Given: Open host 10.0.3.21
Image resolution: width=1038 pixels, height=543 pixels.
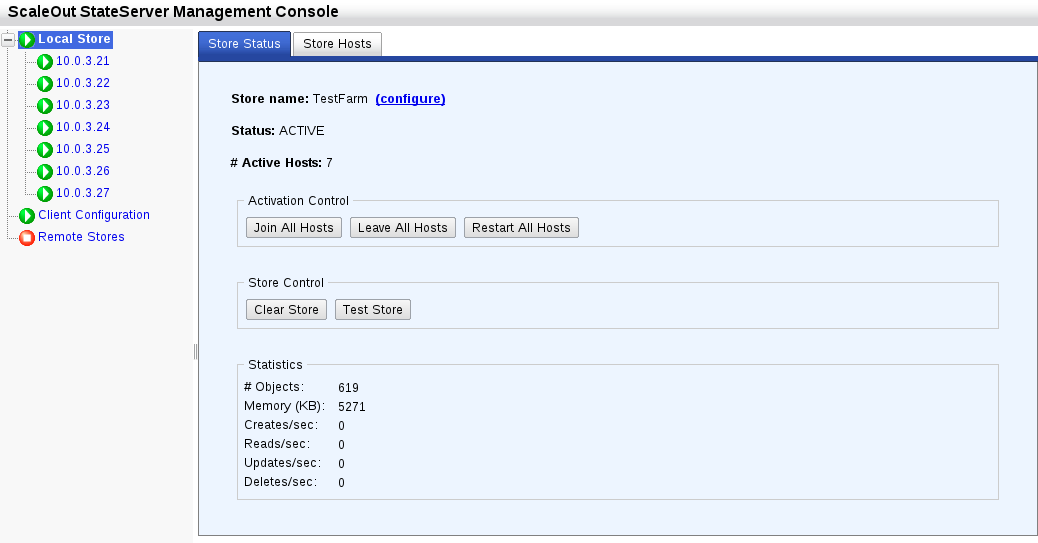Looking at the screenshot, I should click(x=83, y=61).
